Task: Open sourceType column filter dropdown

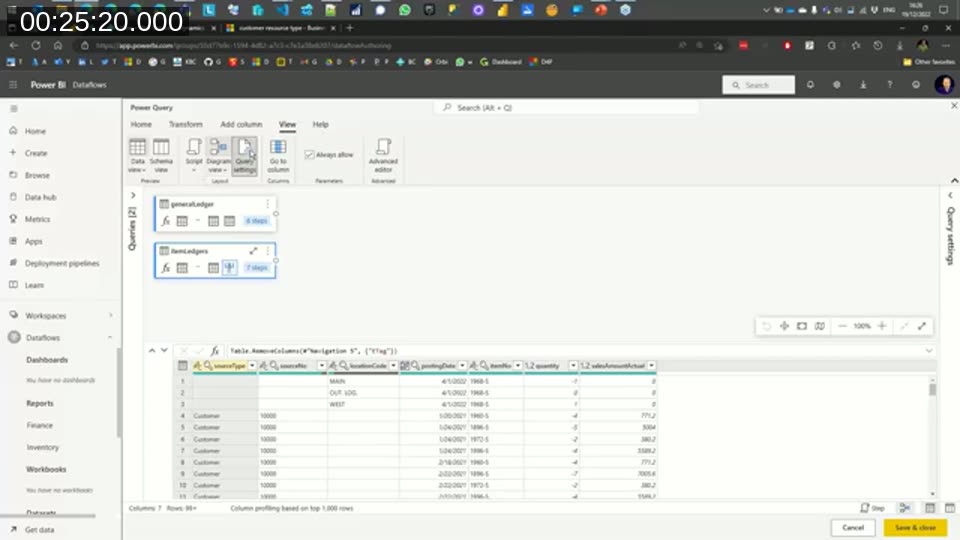Action: (252, 366)
